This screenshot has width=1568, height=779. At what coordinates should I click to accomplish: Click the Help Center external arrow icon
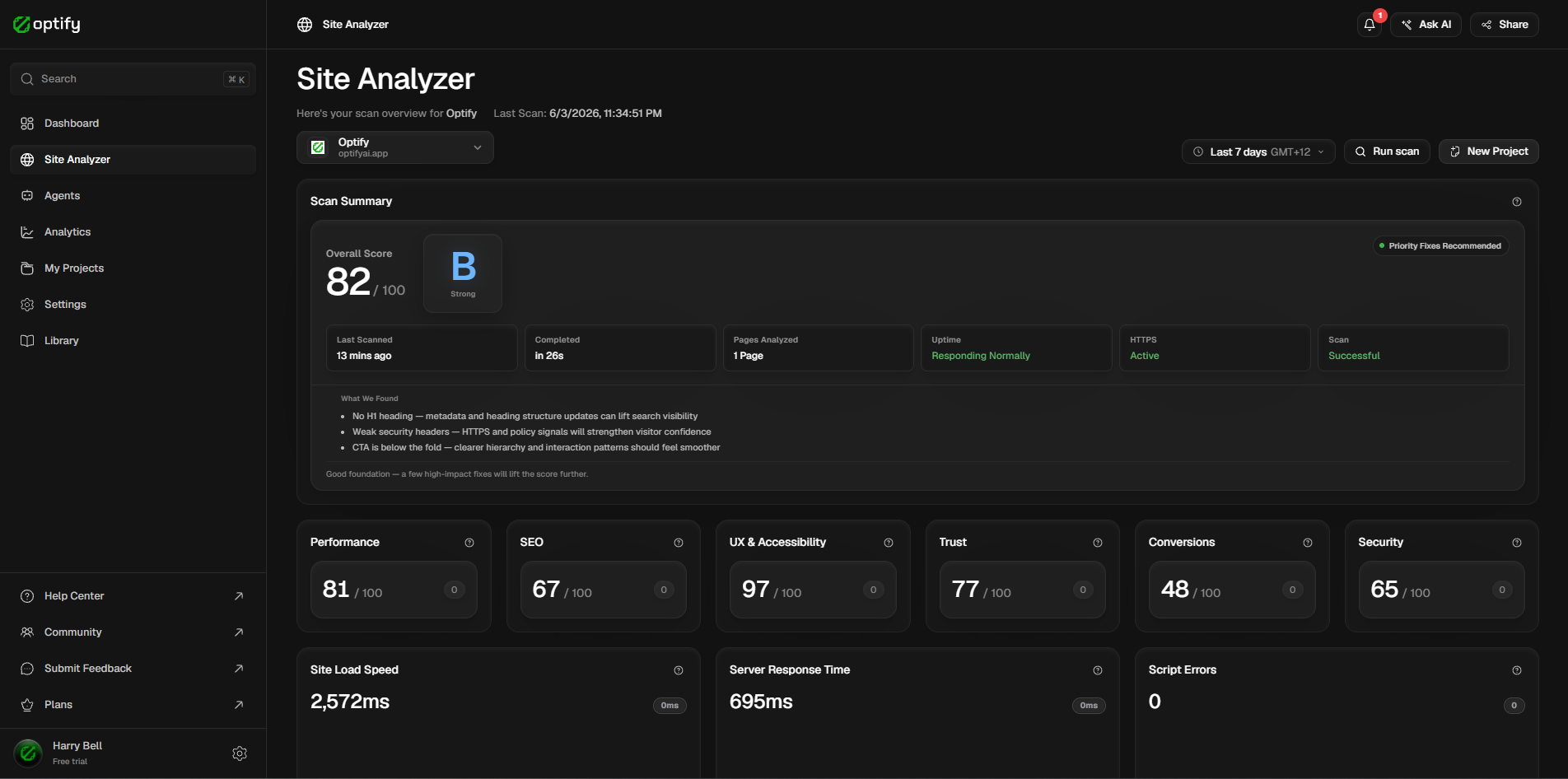coord(239,596)
